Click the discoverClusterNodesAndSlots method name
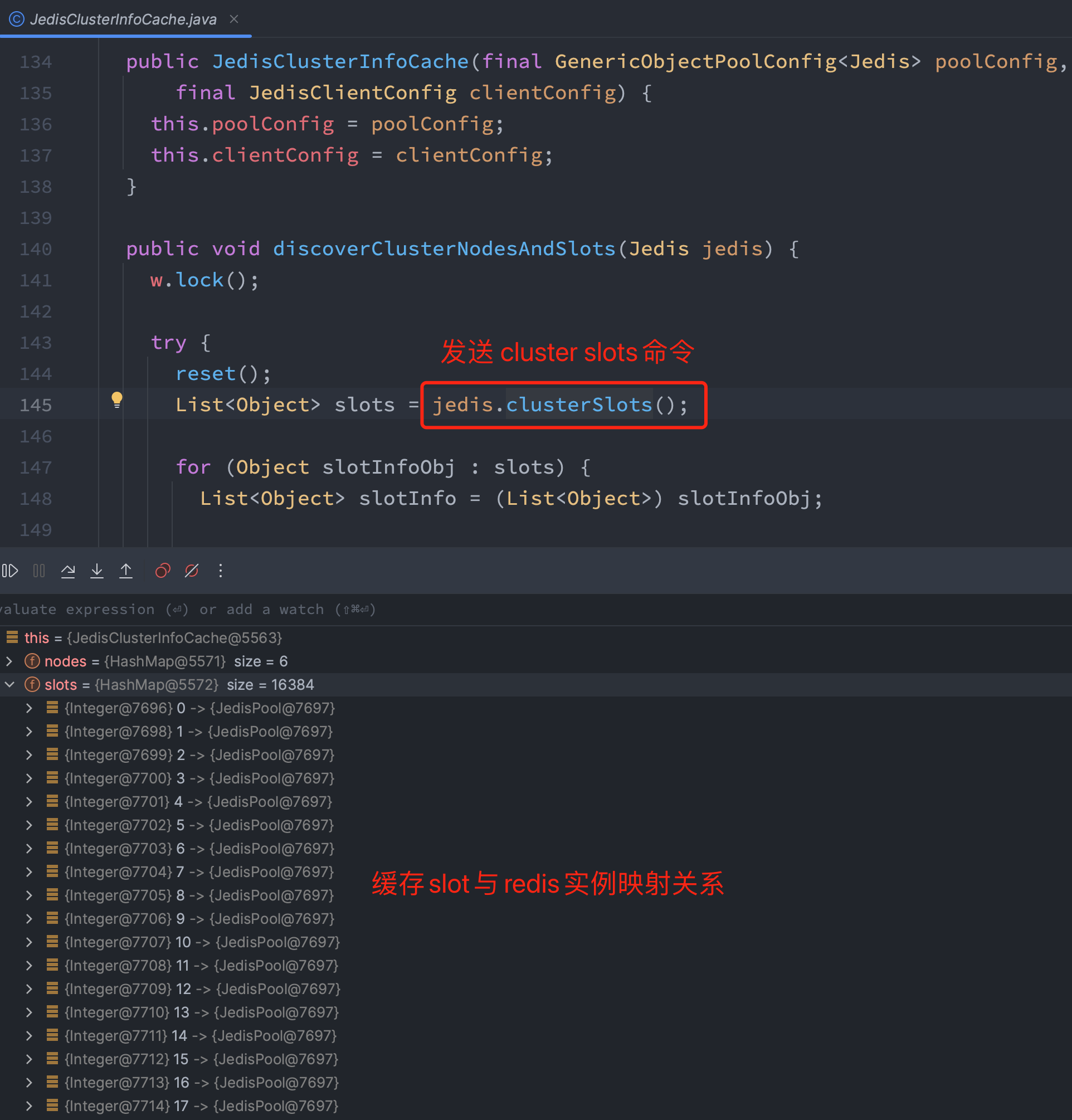This screenshot has width=1072, height=1120. (x=444, y=249)
